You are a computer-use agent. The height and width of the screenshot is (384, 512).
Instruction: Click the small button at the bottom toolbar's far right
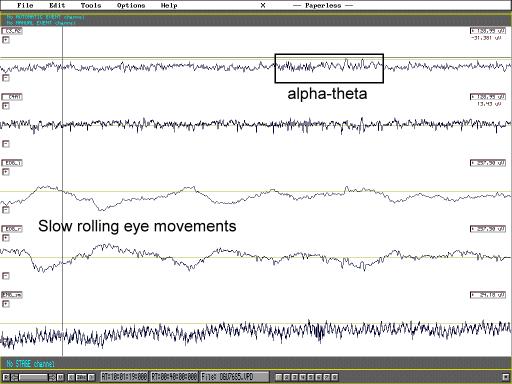[x=506, y=377]
